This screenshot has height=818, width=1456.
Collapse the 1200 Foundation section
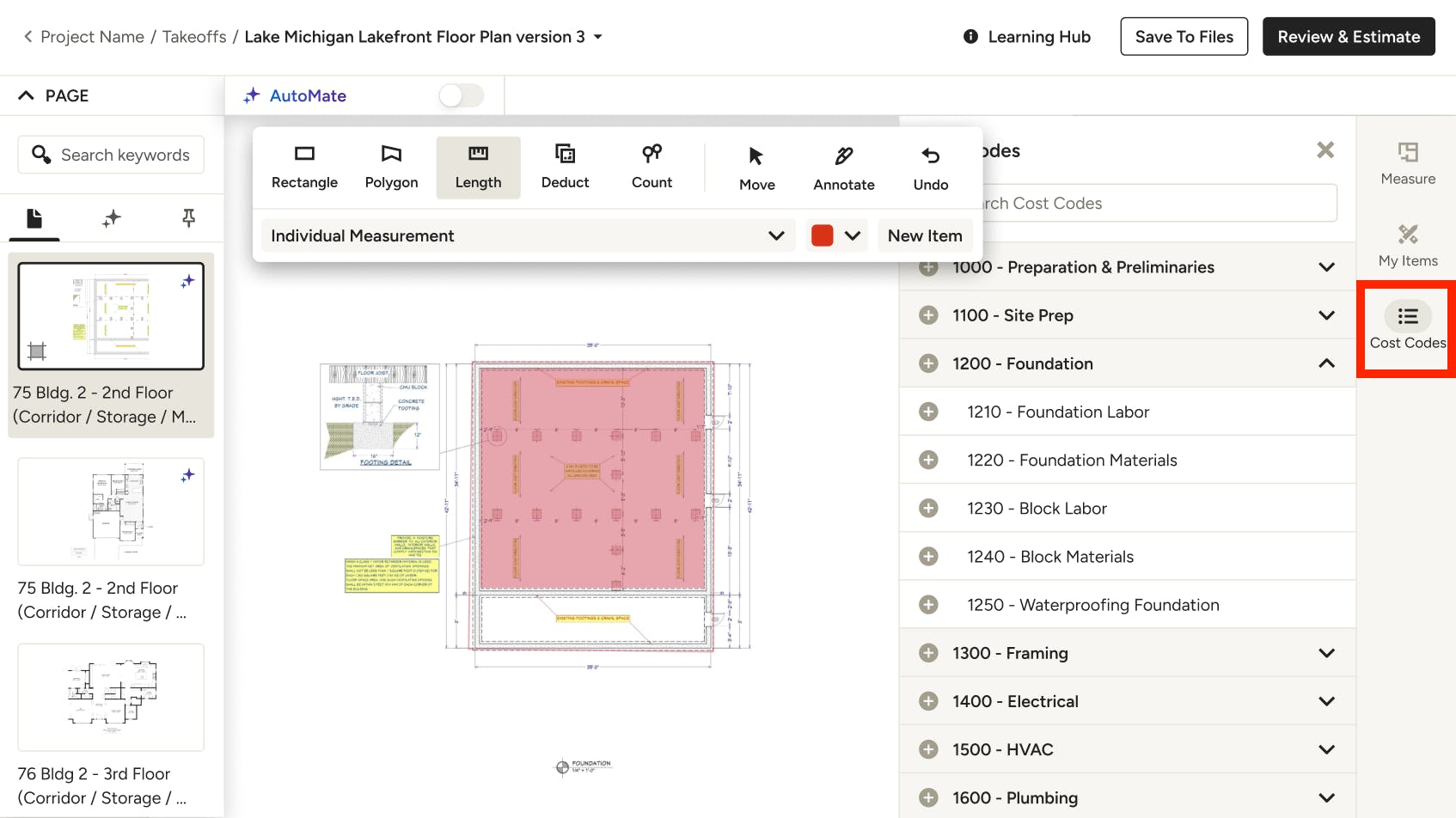(x=1327, y=363)
